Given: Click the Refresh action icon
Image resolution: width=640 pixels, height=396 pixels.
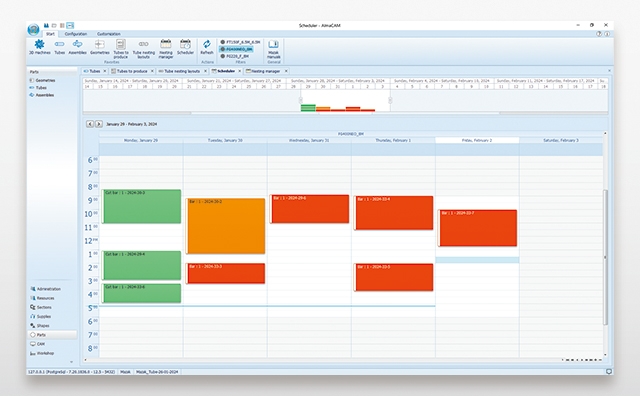Looking at the screenshot, I should click(207, 47).
